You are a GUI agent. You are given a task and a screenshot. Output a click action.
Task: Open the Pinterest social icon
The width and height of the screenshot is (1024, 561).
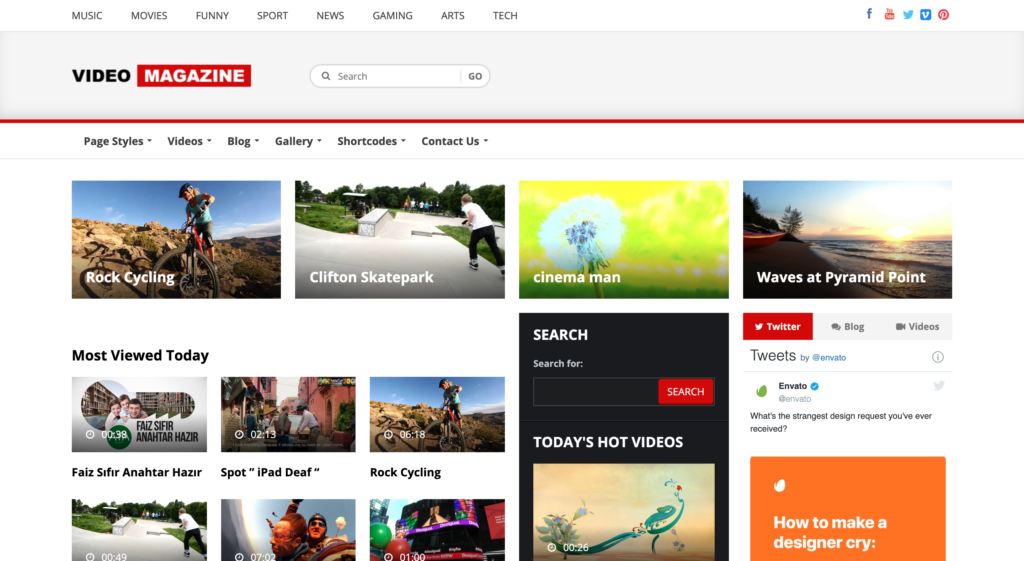943,14
